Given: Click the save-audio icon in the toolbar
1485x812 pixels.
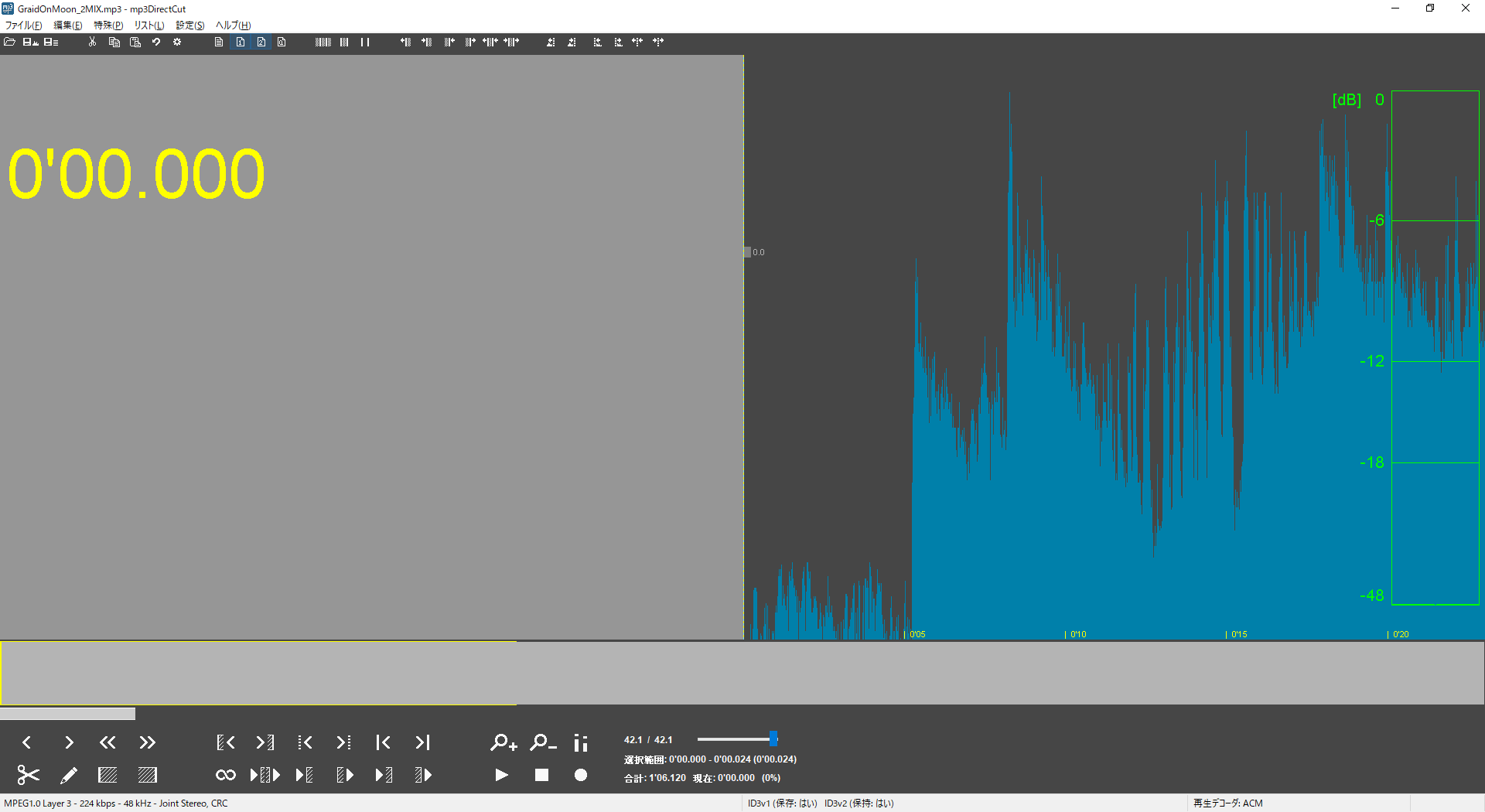Looking at the screenshot, I should pyautogui.click(x=31, y=43).
